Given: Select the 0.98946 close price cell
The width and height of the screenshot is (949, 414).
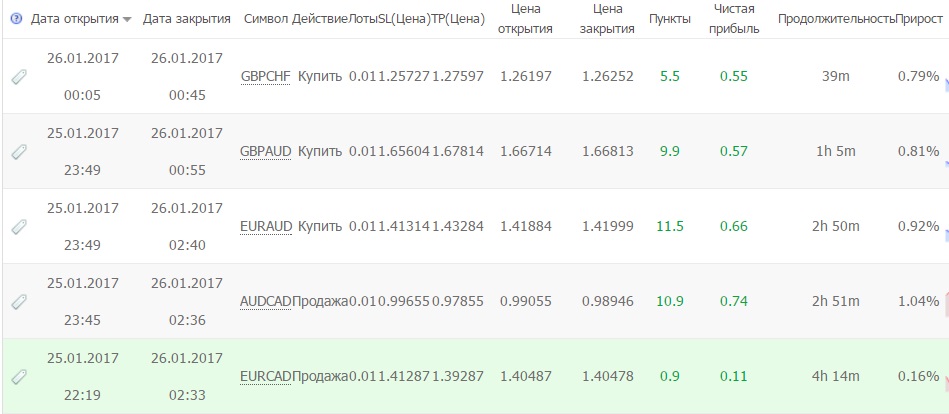Looking at the screenshot, I should point(608,301).
